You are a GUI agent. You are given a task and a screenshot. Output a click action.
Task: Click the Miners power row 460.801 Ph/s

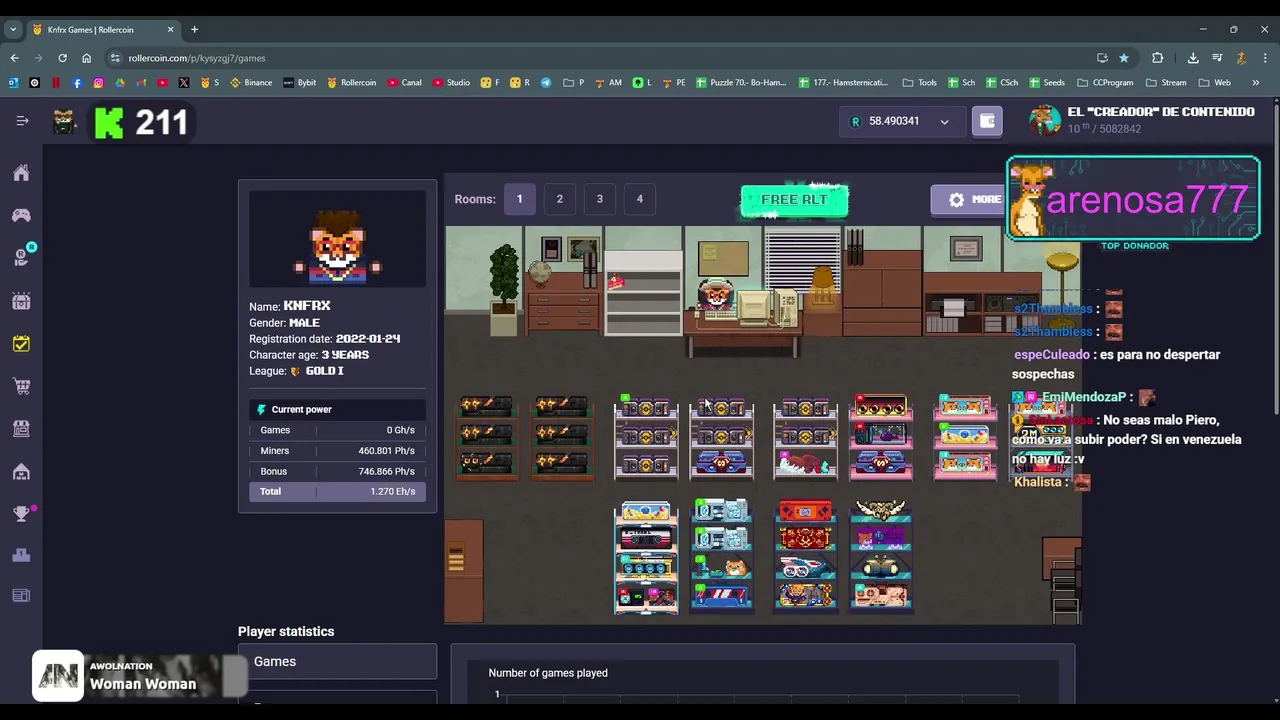pyautogui.click(x=337, y=451)
